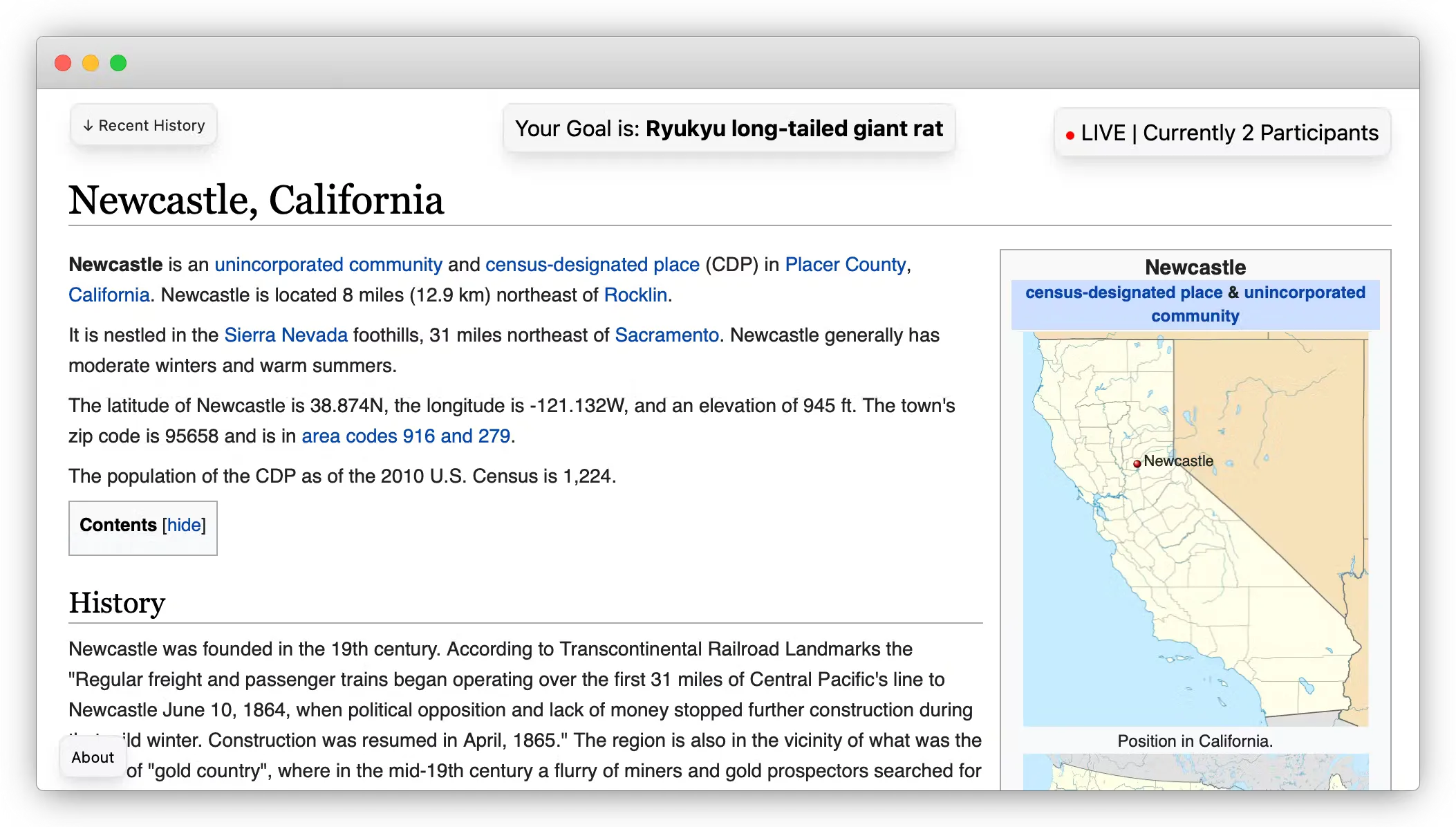
Task: Click the red Newcastle map marker
Action: coord(1137,464)
